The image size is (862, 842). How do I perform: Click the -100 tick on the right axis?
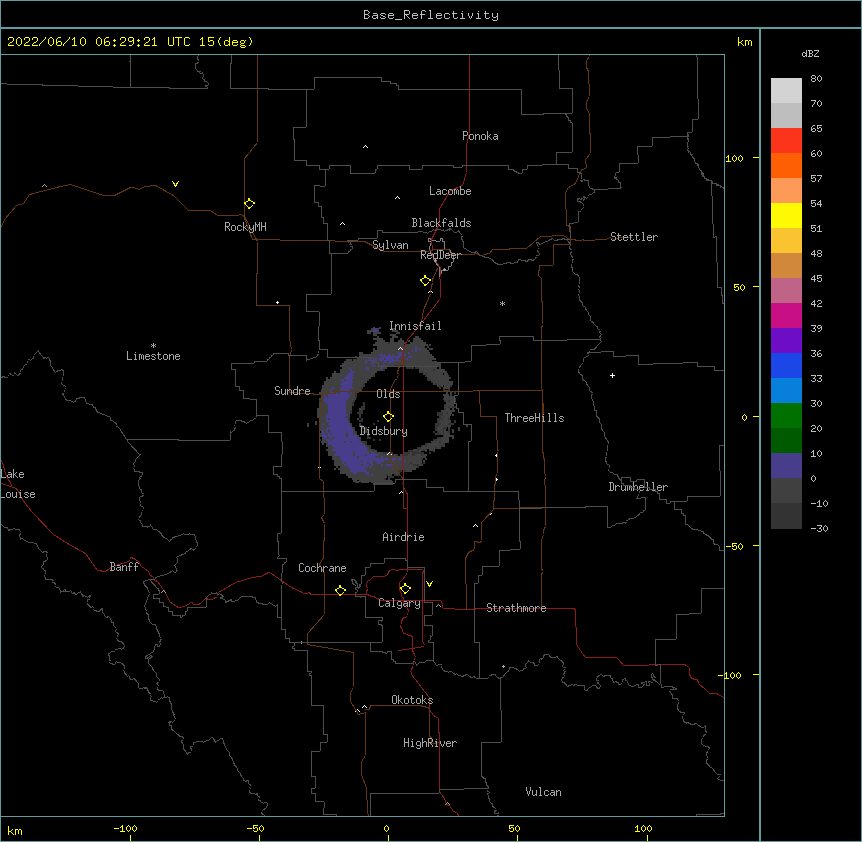coord(730,675)
